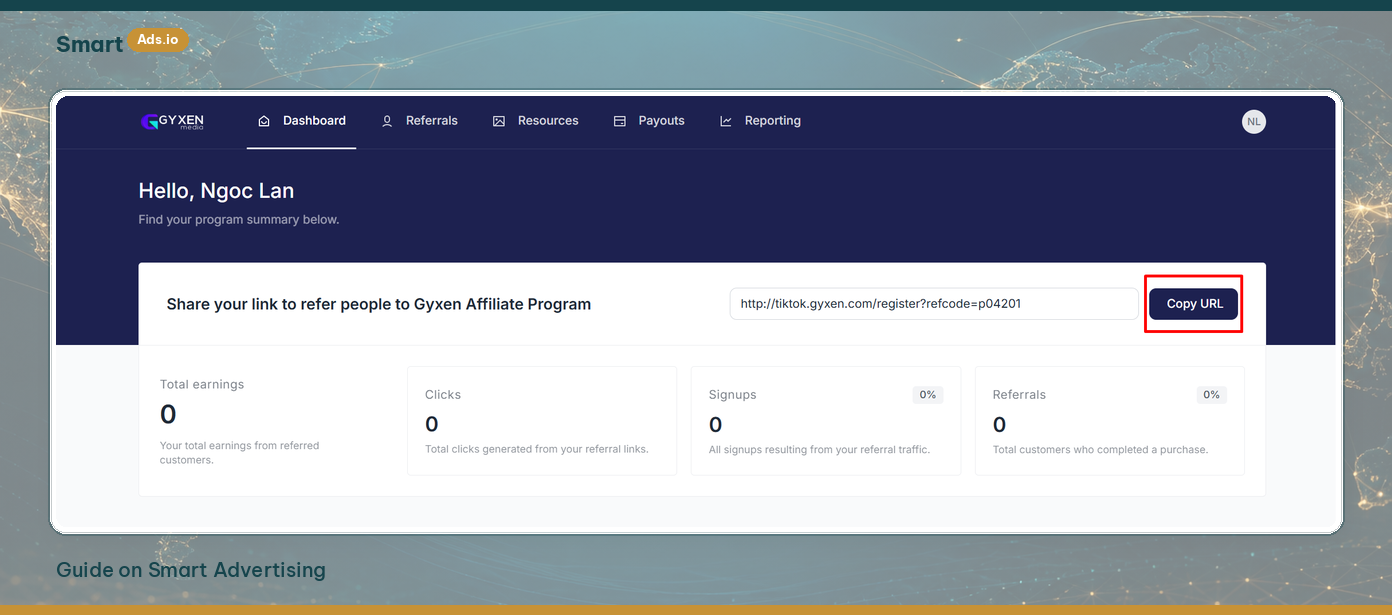The image size is (1392, 615).
Task: Click the Referrals card value 0
Action: 1000,425
